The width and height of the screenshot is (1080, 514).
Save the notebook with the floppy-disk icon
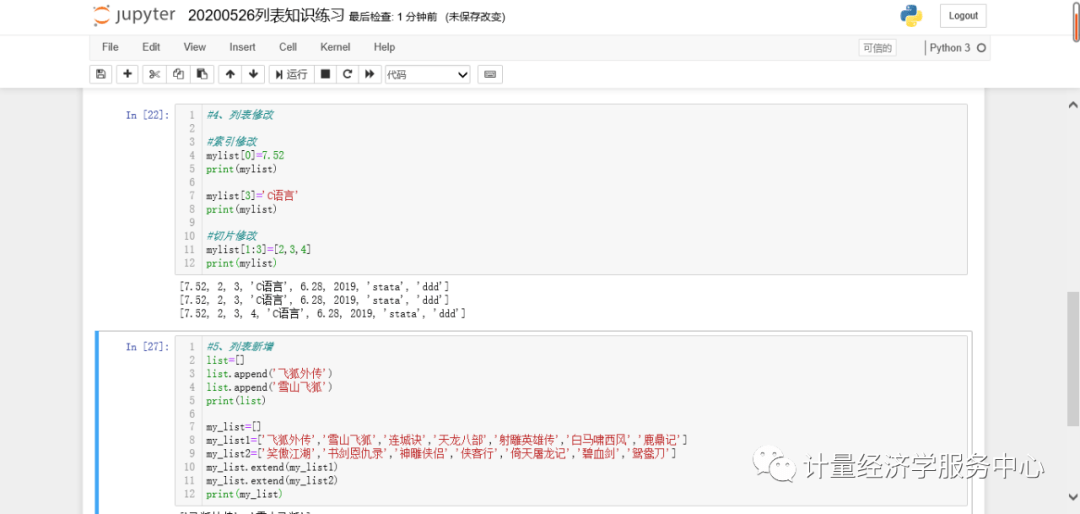click(x=101, y=74)
